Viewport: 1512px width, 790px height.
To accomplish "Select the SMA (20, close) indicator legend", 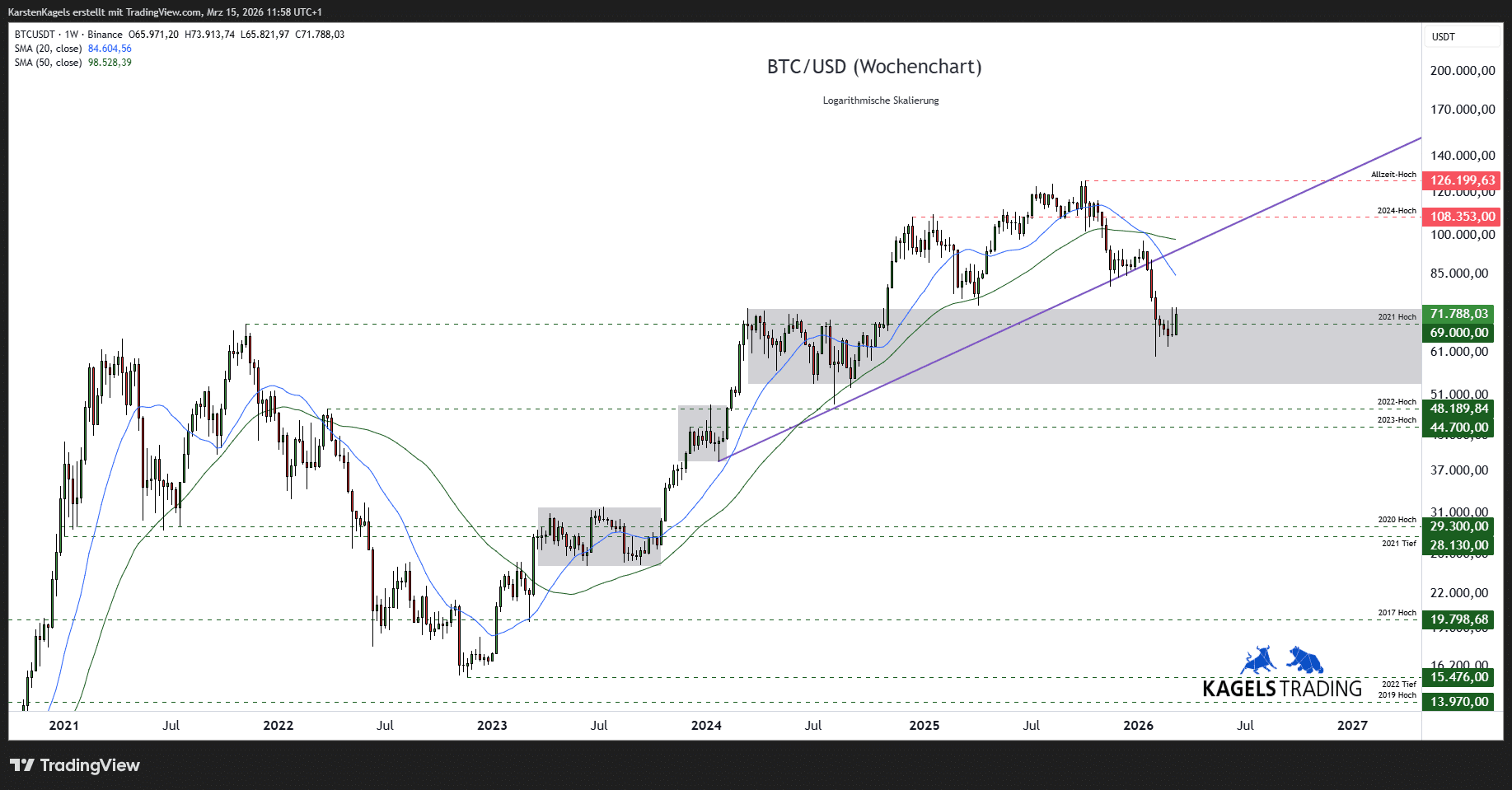I will [x=48, y=49].
